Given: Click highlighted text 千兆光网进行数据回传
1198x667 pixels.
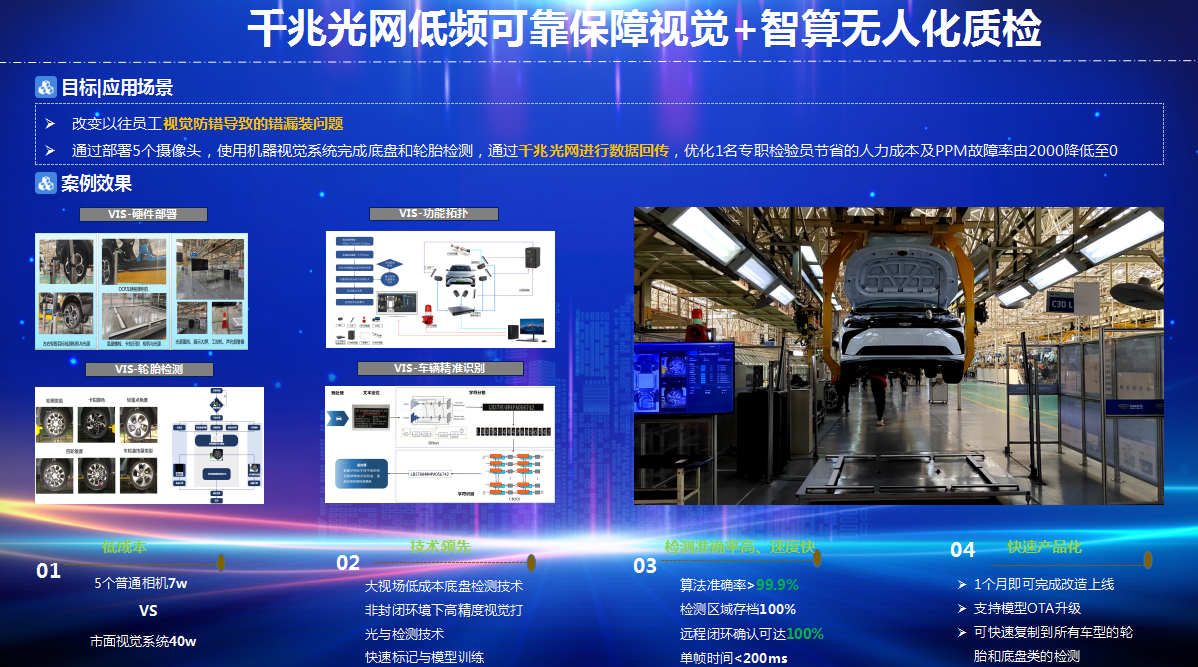Looking at the screenshot, I should point(594,151).
